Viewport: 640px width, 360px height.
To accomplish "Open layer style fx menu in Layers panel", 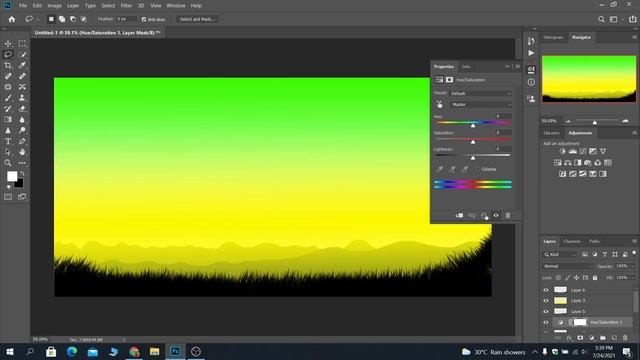I will tap(569, 338).
